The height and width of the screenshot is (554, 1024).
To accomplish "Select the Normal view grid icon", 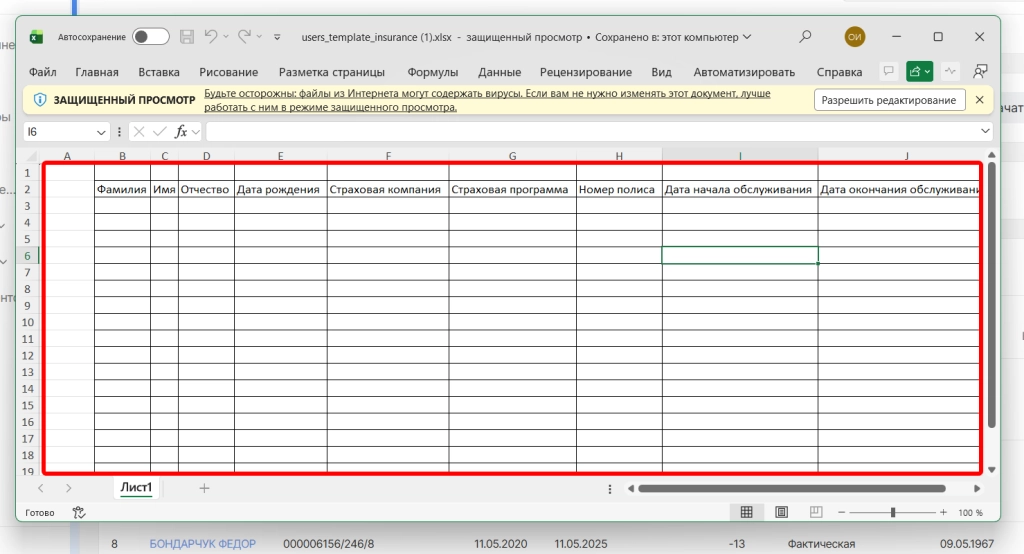I will [x=746, y=512].
